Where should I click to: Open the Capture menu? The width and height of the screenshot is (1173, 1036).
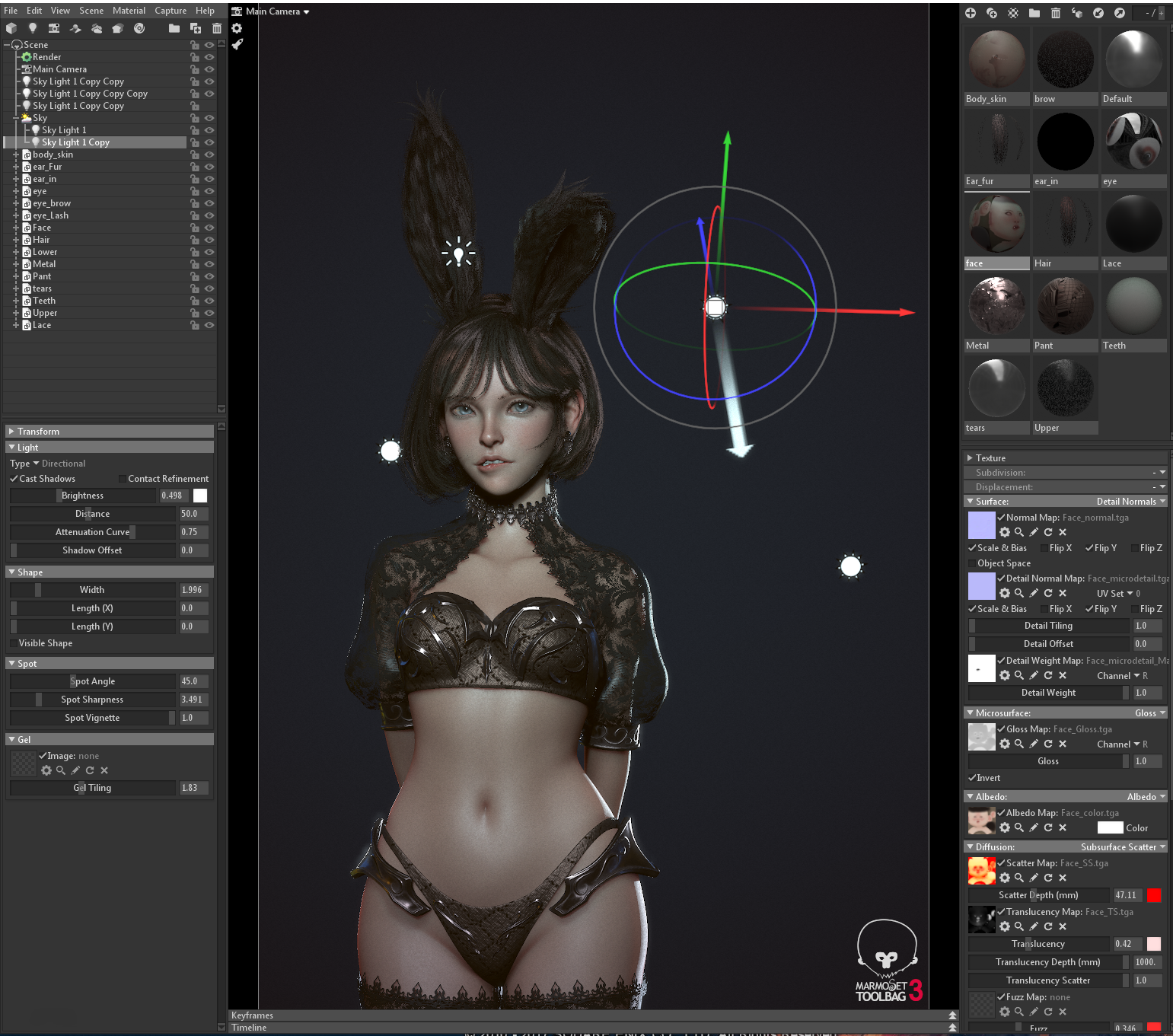171,11
